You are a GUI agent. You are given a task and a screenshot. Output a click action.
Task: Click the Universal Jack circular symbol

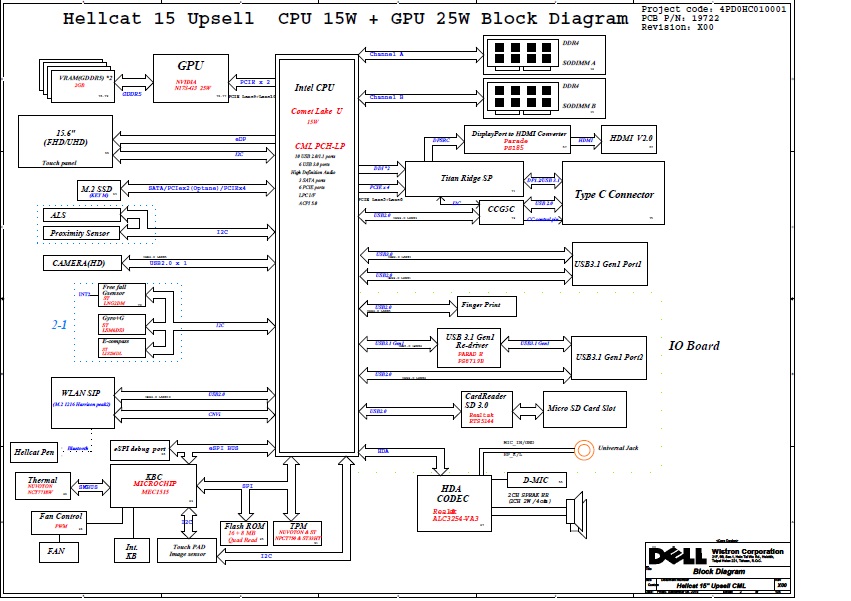click(x=581, y=449)
